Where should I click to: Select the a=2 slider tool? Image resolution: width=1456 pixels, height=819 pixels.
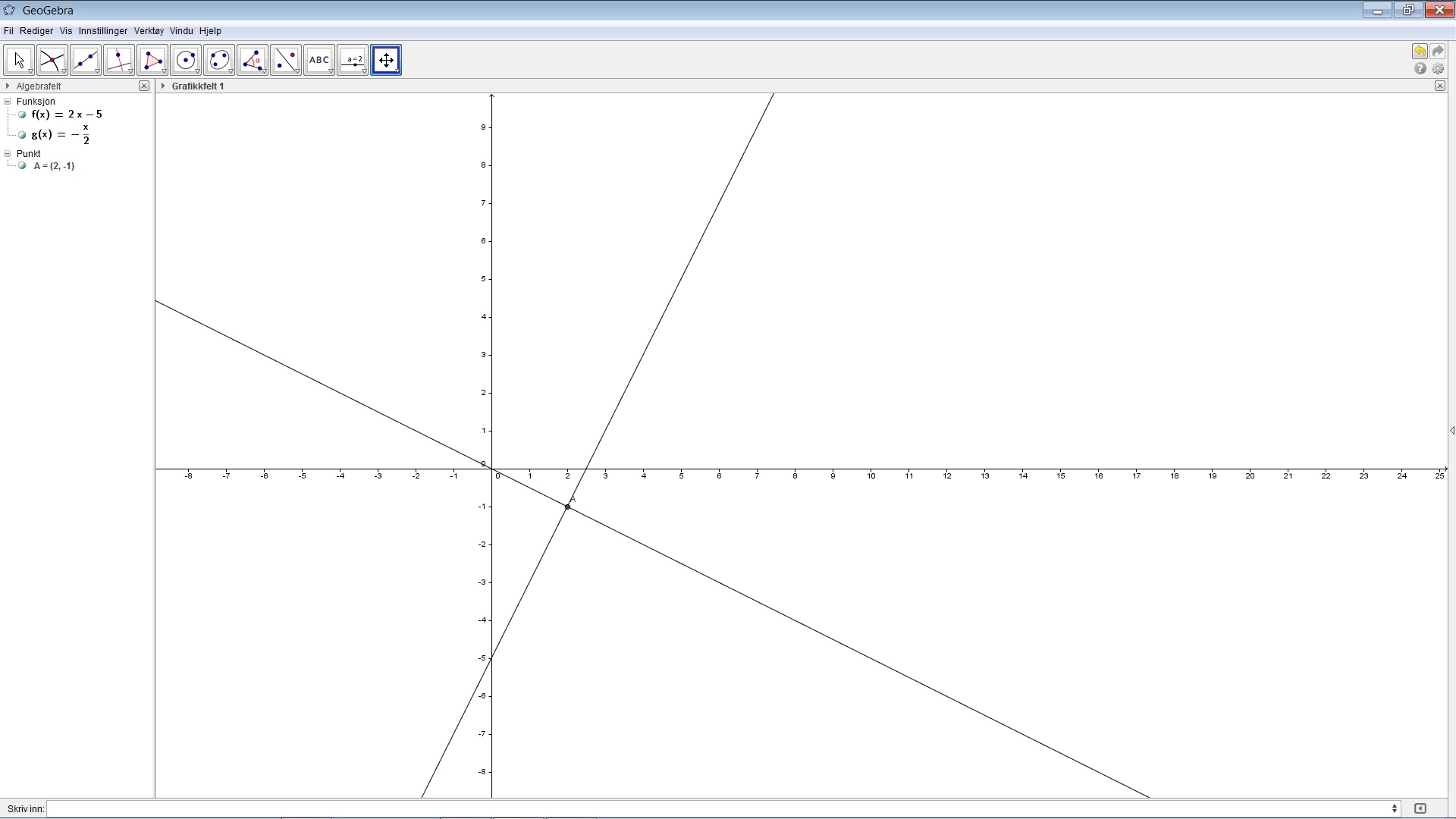pyautogui.click(x=353, y=60)
